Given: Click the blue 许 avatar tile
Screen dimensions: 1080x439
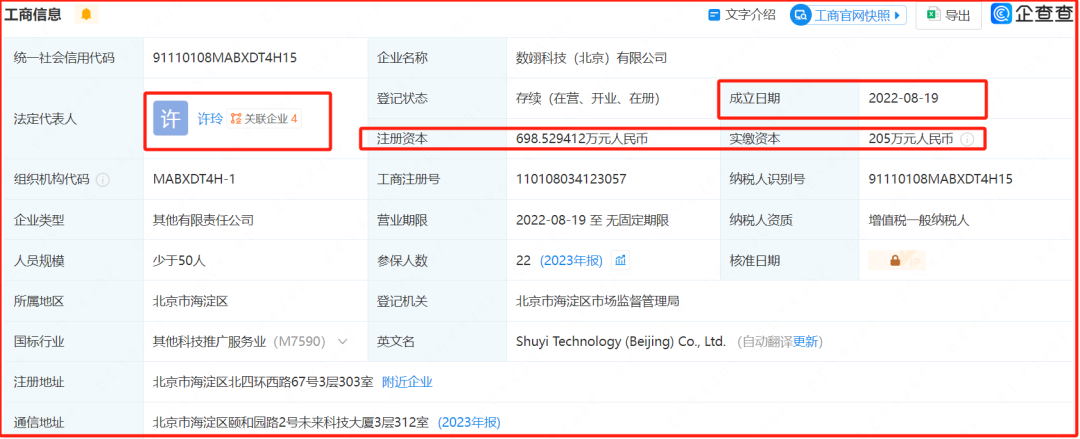Looking at the screenshot, I should point(171,119).
